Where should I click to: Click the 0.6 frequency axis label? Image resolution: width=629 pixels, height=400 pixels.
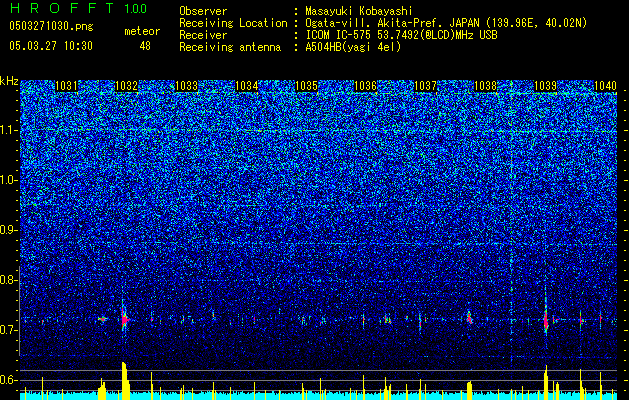pos(9,380)
